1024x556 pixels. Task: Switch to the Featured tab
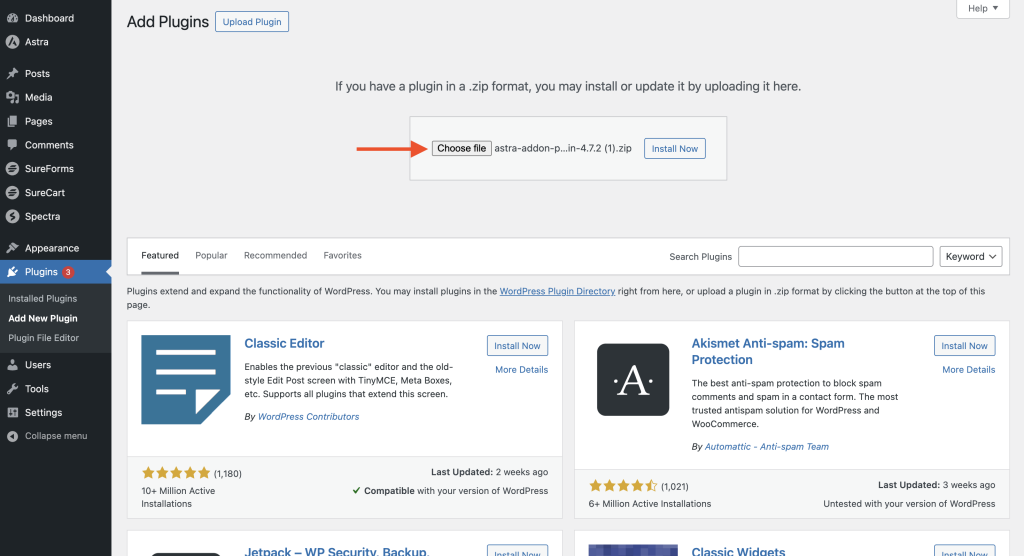(x=160, y=255)
